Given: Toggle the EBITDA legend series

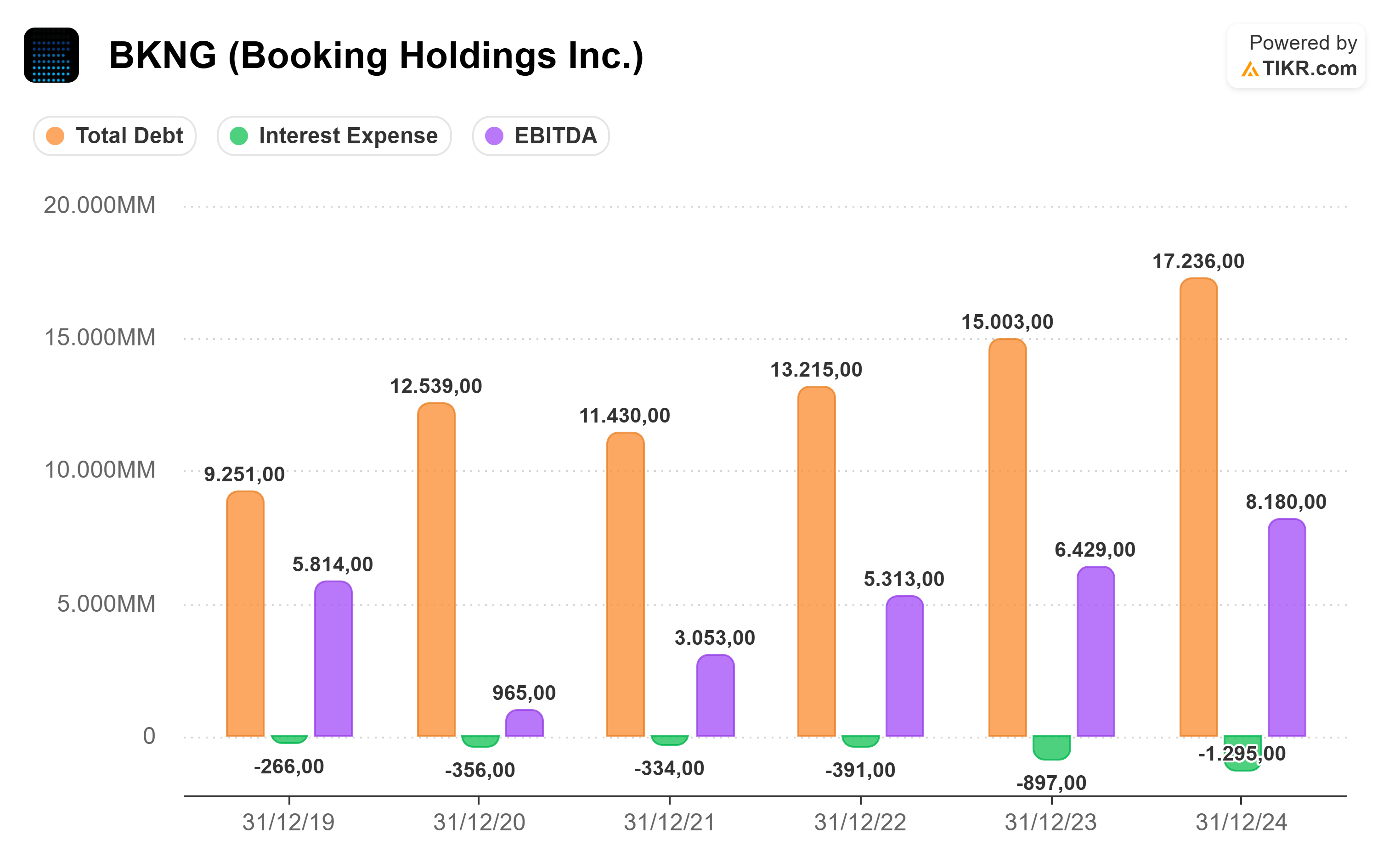Looking at the screenshot, I should [x=541, y=136].
